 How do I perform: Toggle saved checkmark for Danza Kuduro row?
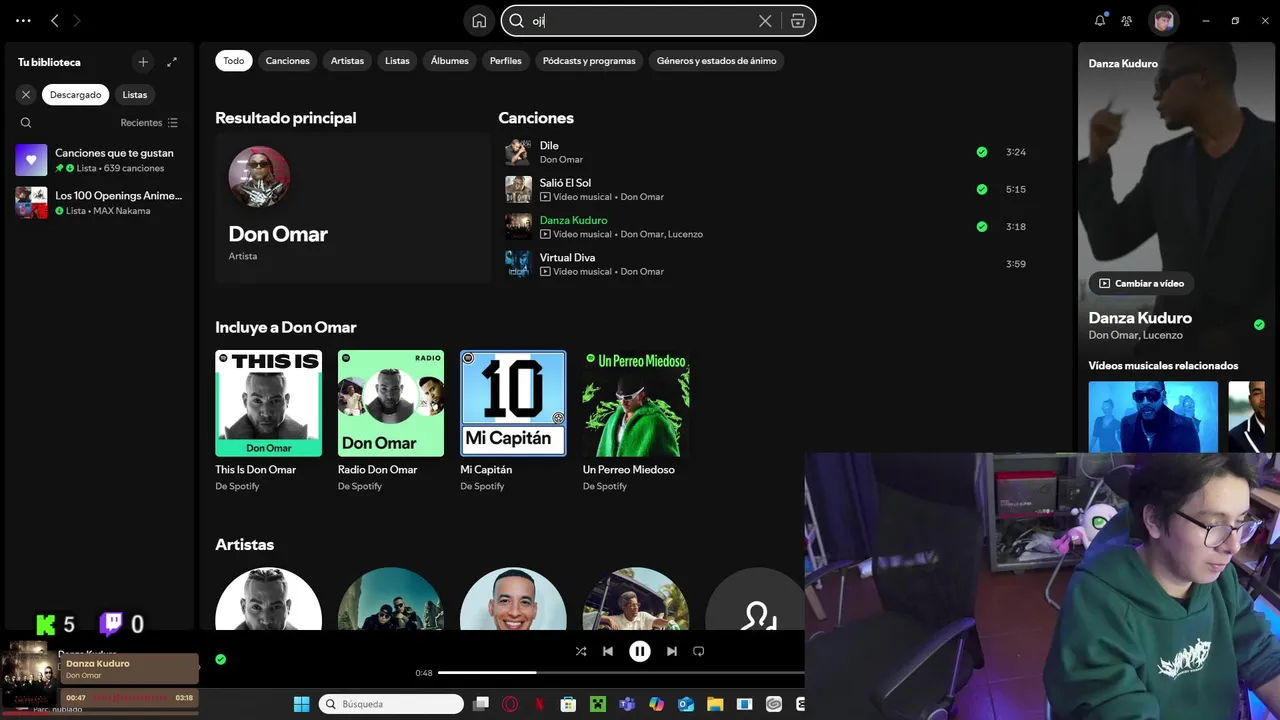[x=982, y=226]
